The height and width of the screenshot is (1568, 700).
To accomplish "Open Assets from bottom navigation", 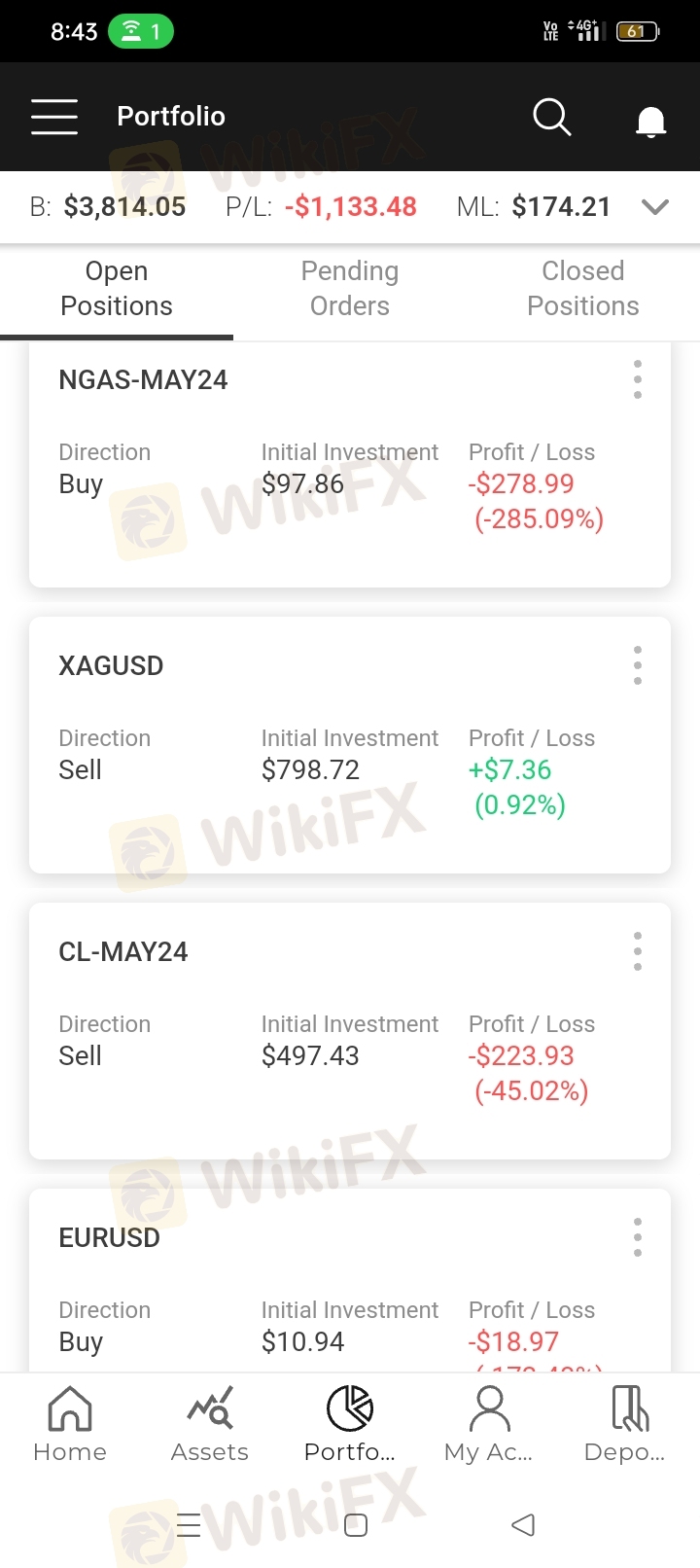I will tap(210, 1424).
